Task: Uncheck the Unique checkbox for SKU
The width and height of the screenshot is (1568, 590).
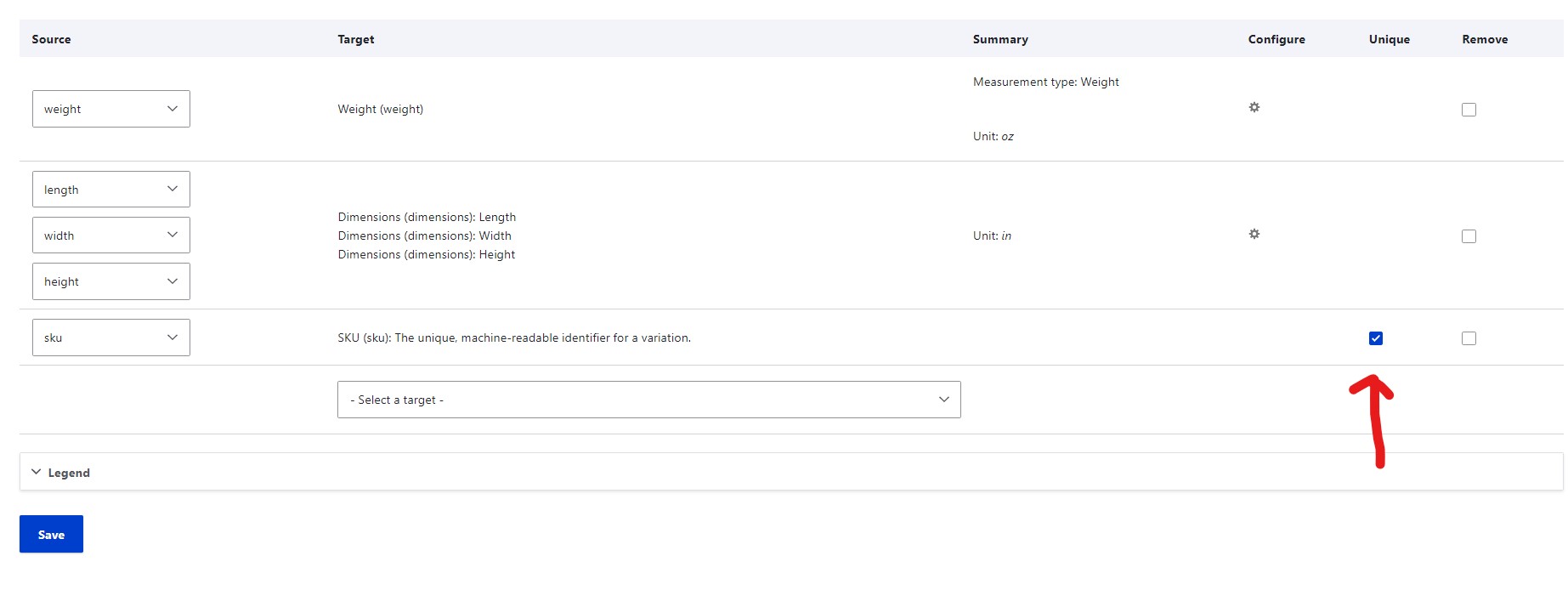Action: [1376, 338]
